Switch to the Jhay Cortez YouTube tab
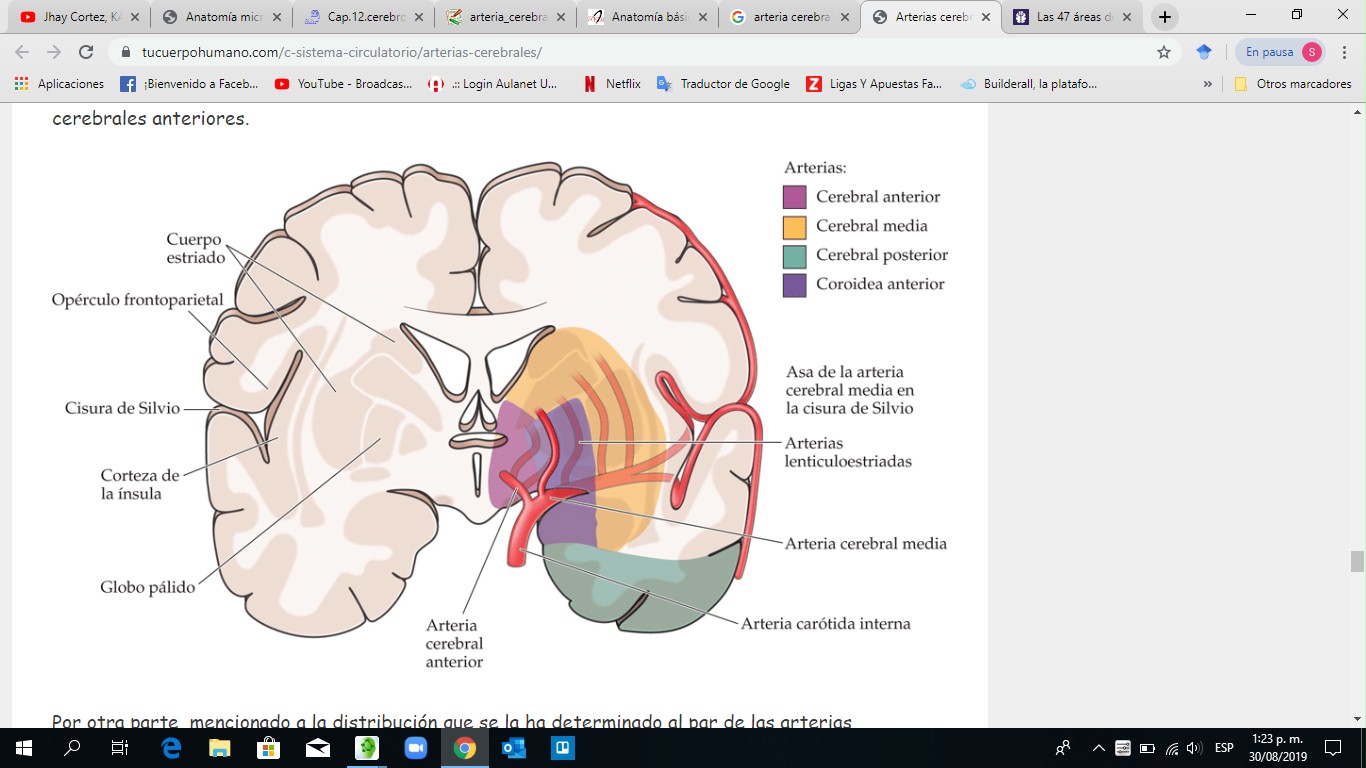Screen dimensions: 1366x768 [x=75, y=17]
